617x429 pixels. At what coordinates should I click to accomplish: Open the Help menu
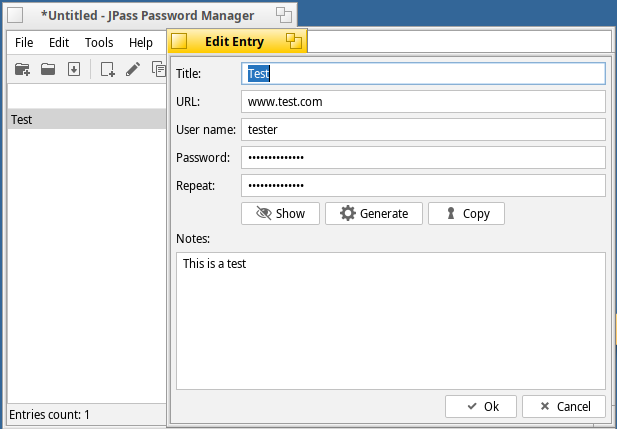[141, 43]
